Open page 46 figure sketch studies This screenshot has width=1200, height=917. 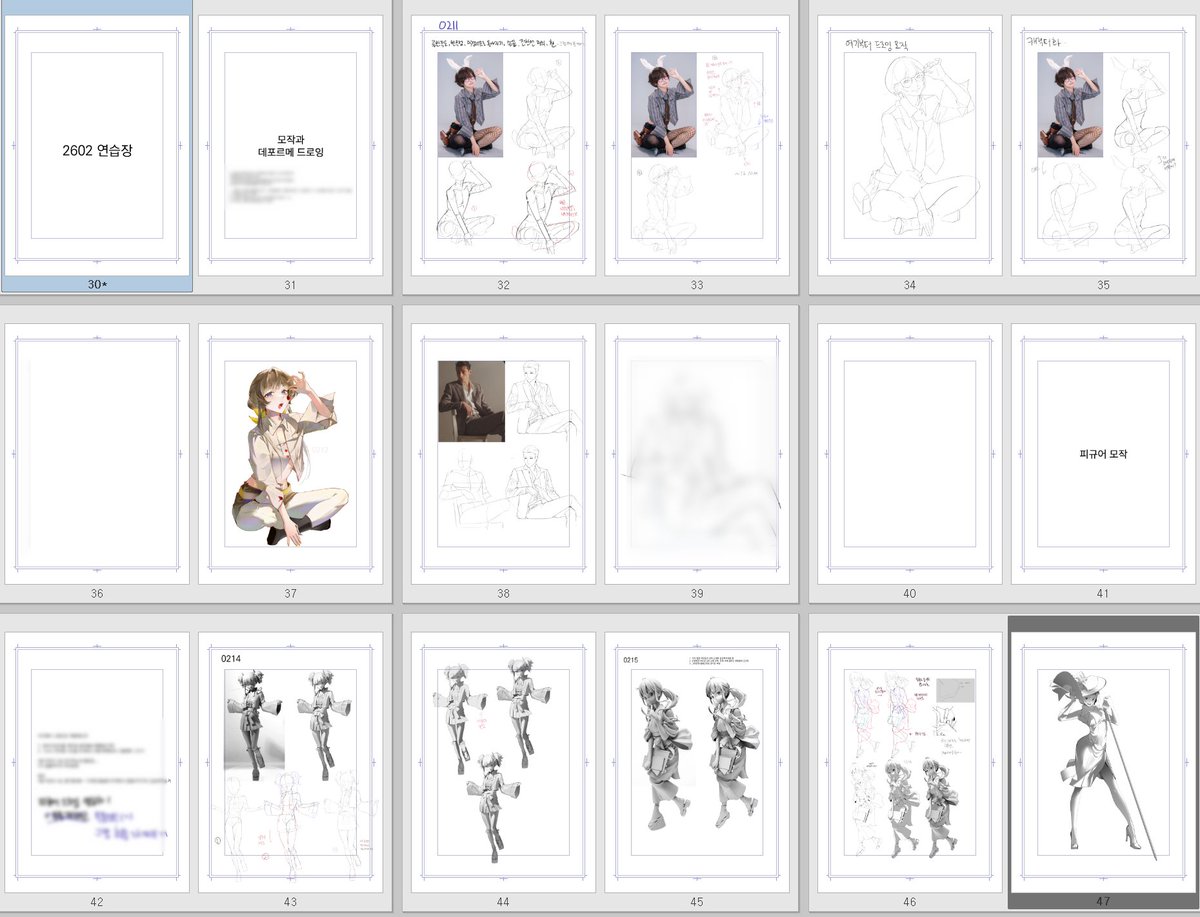pos(910,762)
